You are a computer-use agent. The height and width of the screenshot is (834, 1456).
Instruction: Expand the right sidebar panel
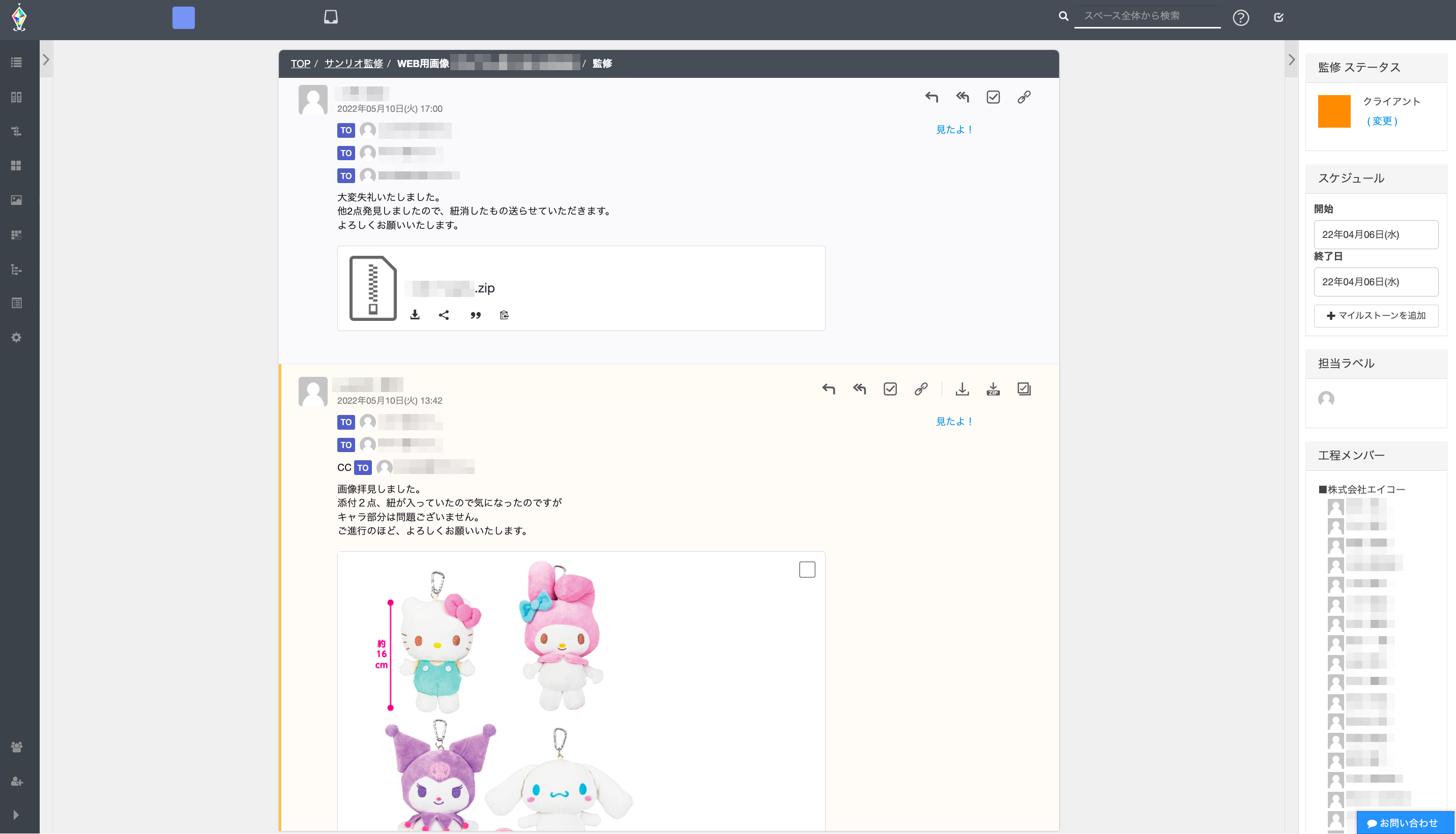(1291, 60)
